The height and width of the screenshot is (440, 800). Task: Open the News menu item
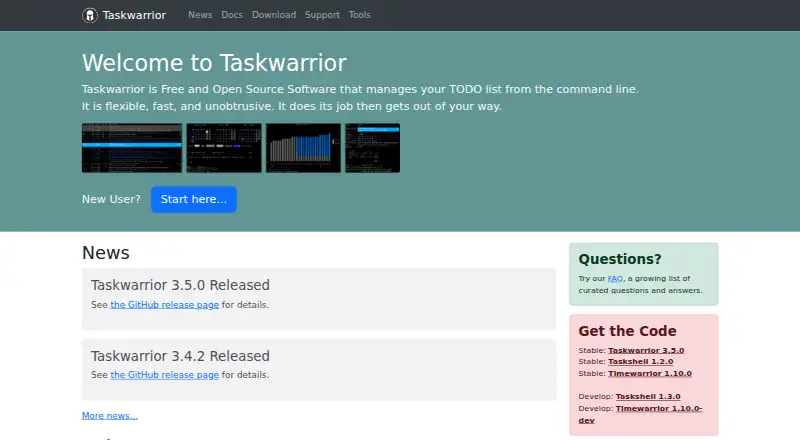click(200, 15)
